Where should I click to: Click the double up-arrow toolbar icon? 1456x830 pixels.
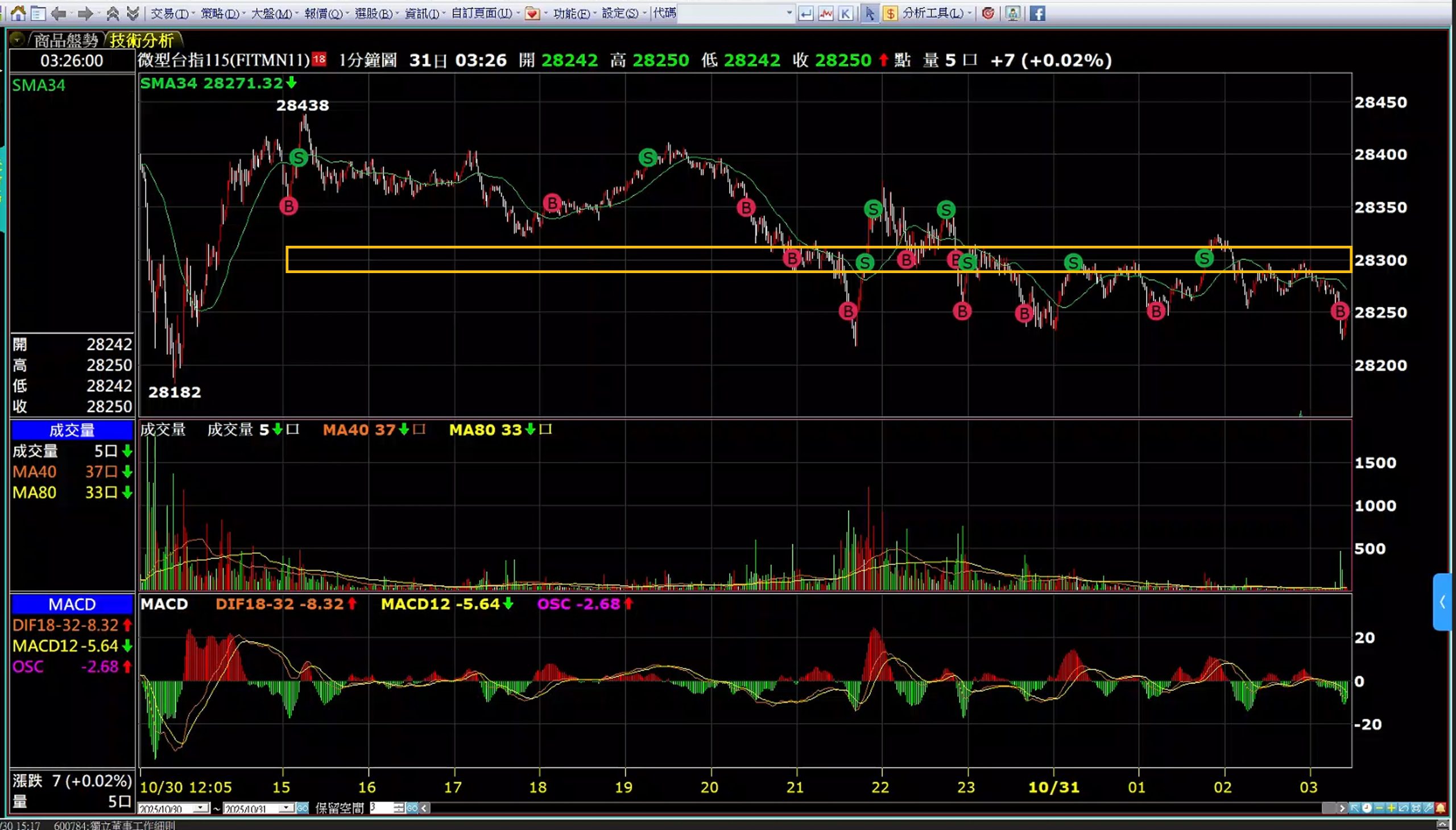[113, 13]
